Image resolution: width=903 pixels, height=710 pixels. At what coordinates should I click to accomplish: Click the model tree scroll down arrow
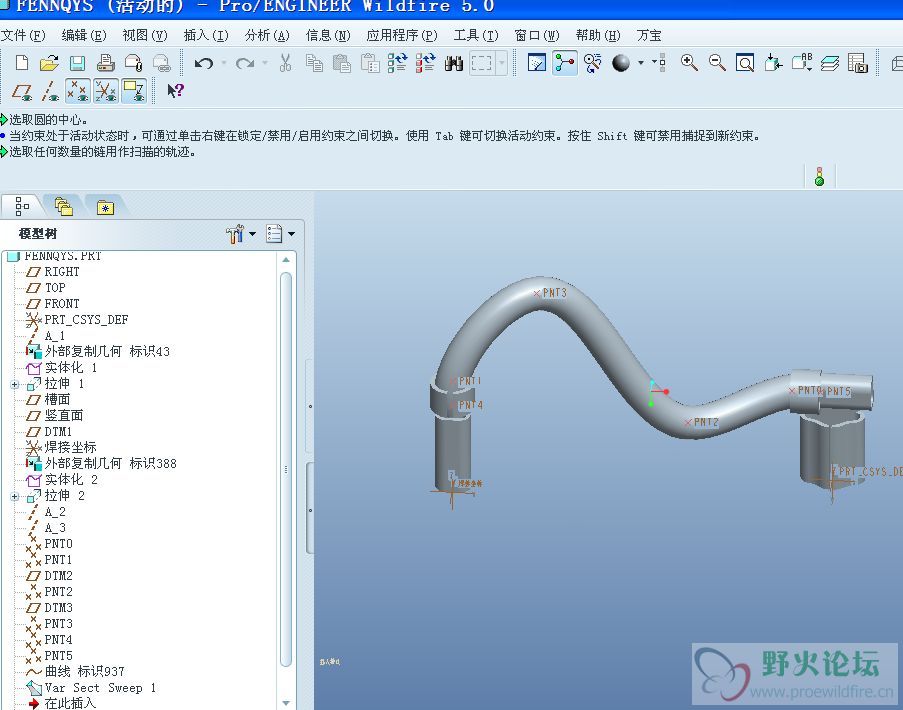[286, 703]
